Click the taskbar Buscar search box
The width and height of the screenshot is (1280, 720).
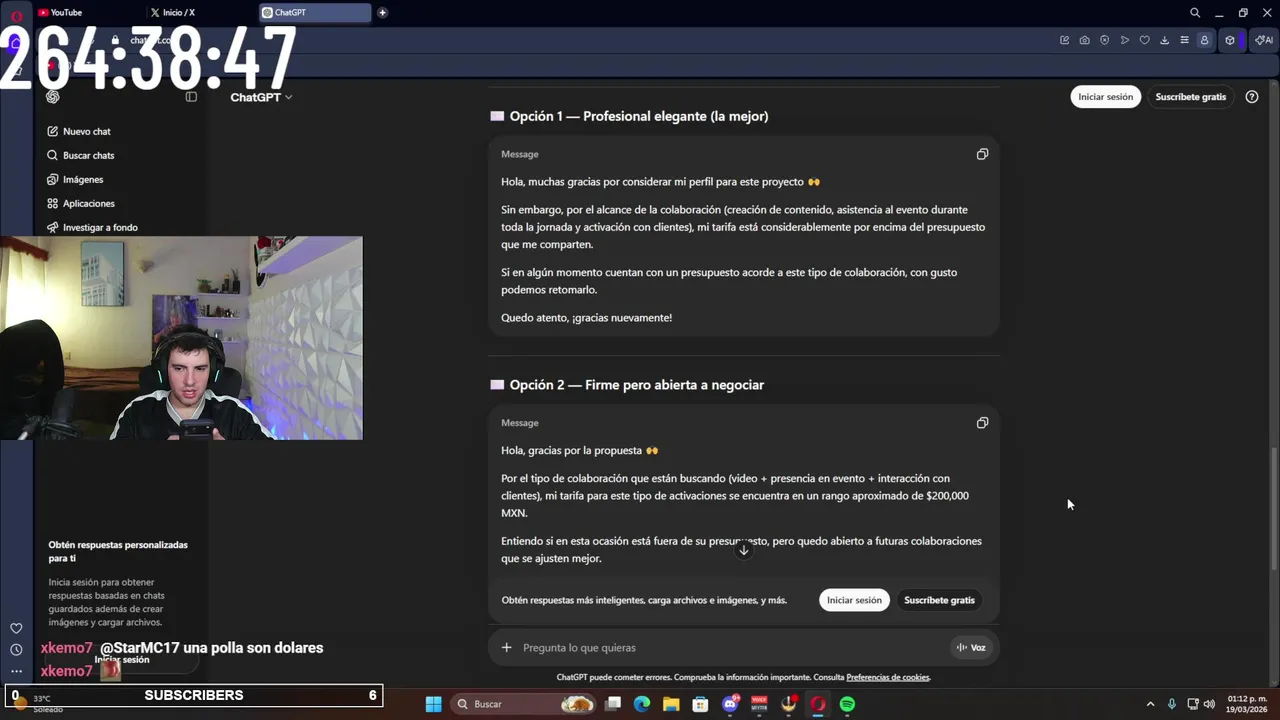524,704
